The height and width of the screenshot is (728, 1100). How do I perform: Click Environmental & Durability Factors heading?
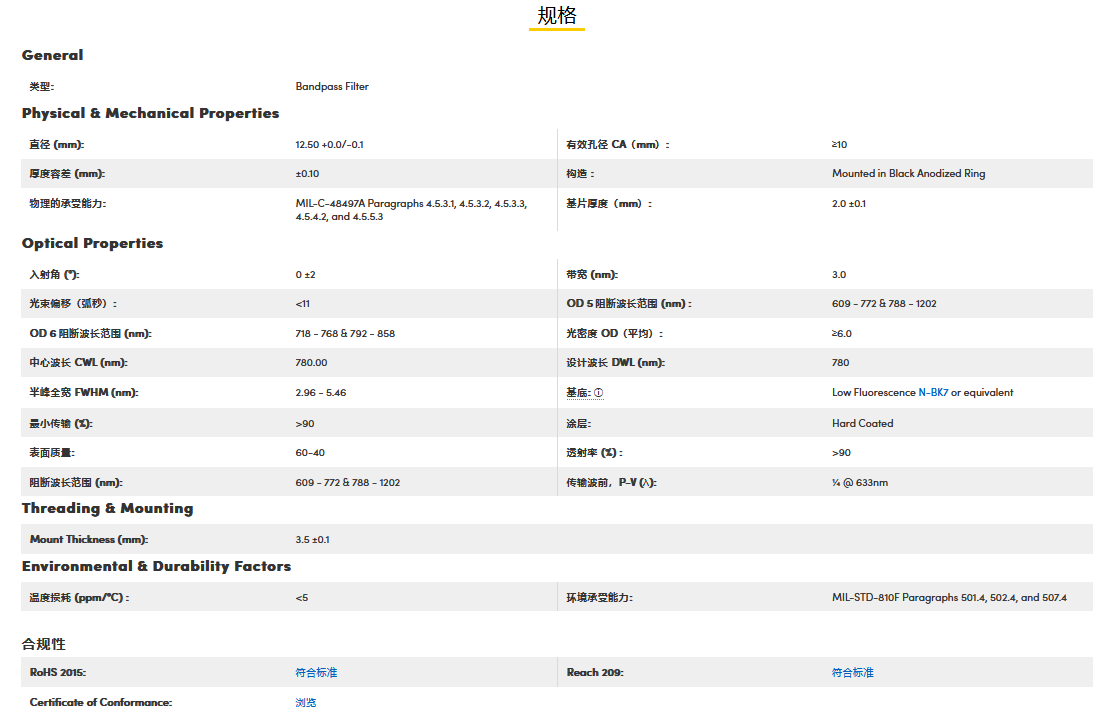157,566
